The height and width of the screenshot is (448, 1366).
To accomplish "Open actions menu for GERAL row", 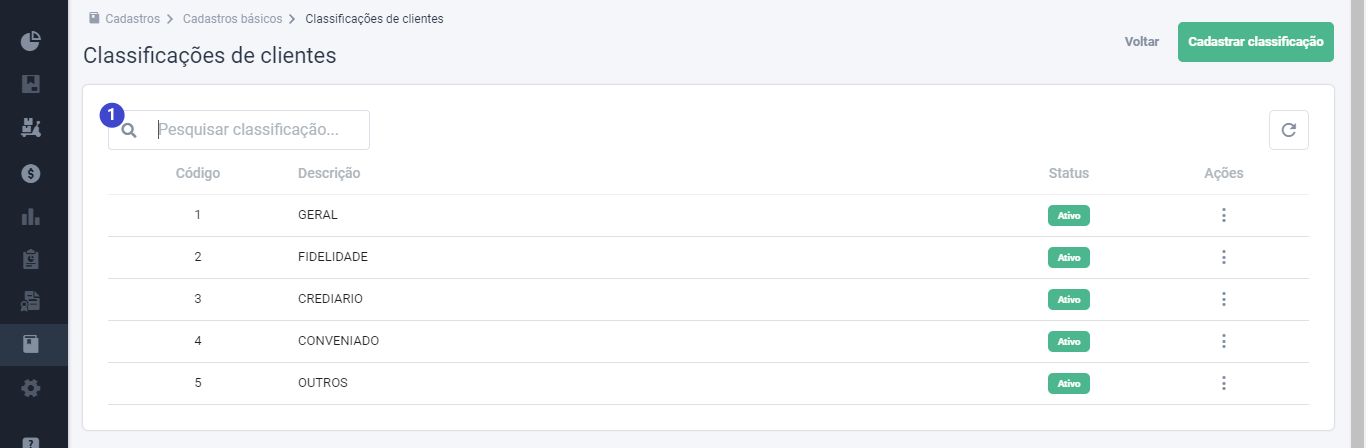I will click(1223, 215).
